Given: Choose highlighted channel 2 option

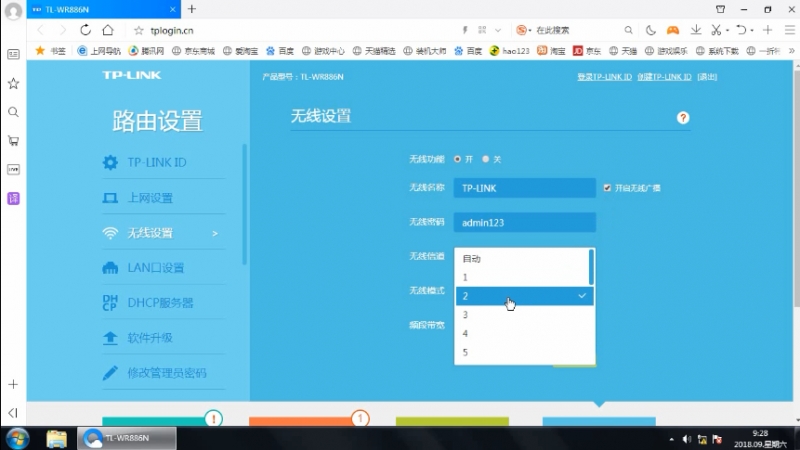Looking at the screenshot, I should tap(524, 296).
